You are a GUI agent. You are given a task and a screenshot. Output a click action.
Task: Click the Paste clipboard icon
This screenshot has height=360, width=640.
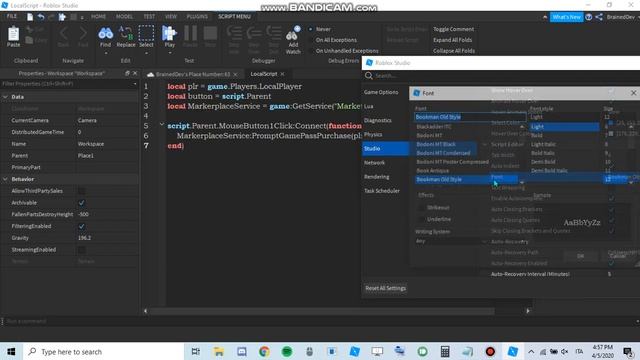click(13, 33)
